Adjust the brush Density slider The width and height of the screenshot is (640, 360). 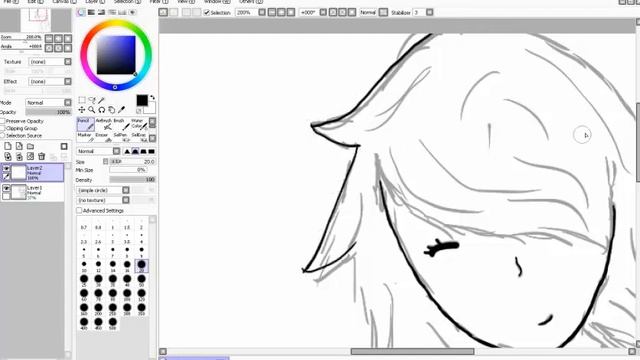[132, 180]
